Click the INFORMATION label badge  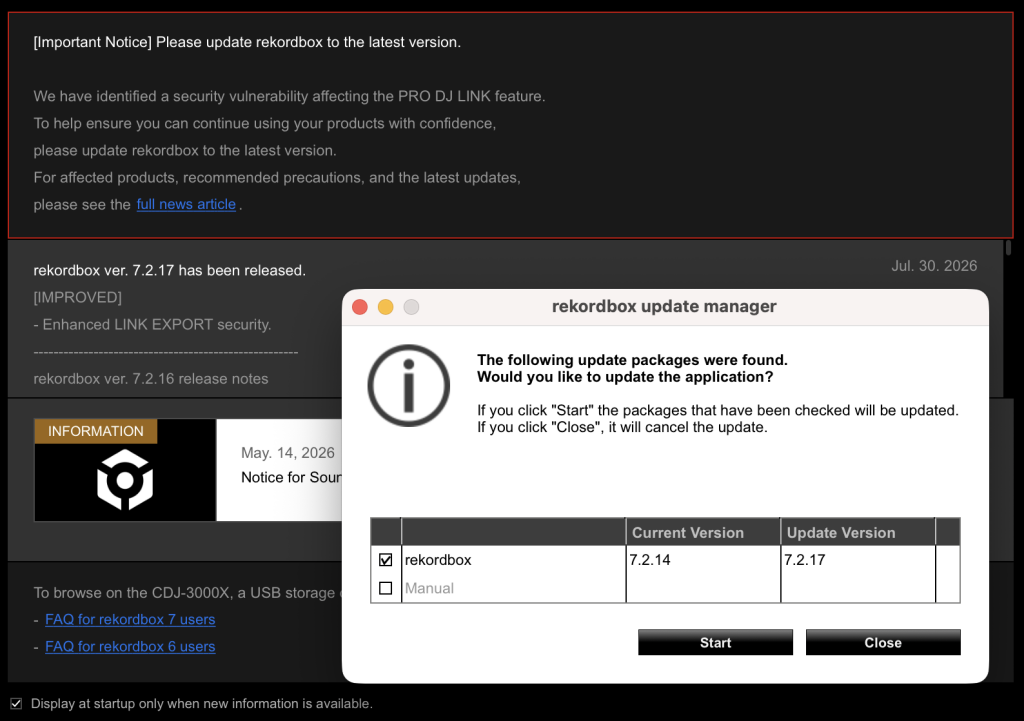coord(95,431)
